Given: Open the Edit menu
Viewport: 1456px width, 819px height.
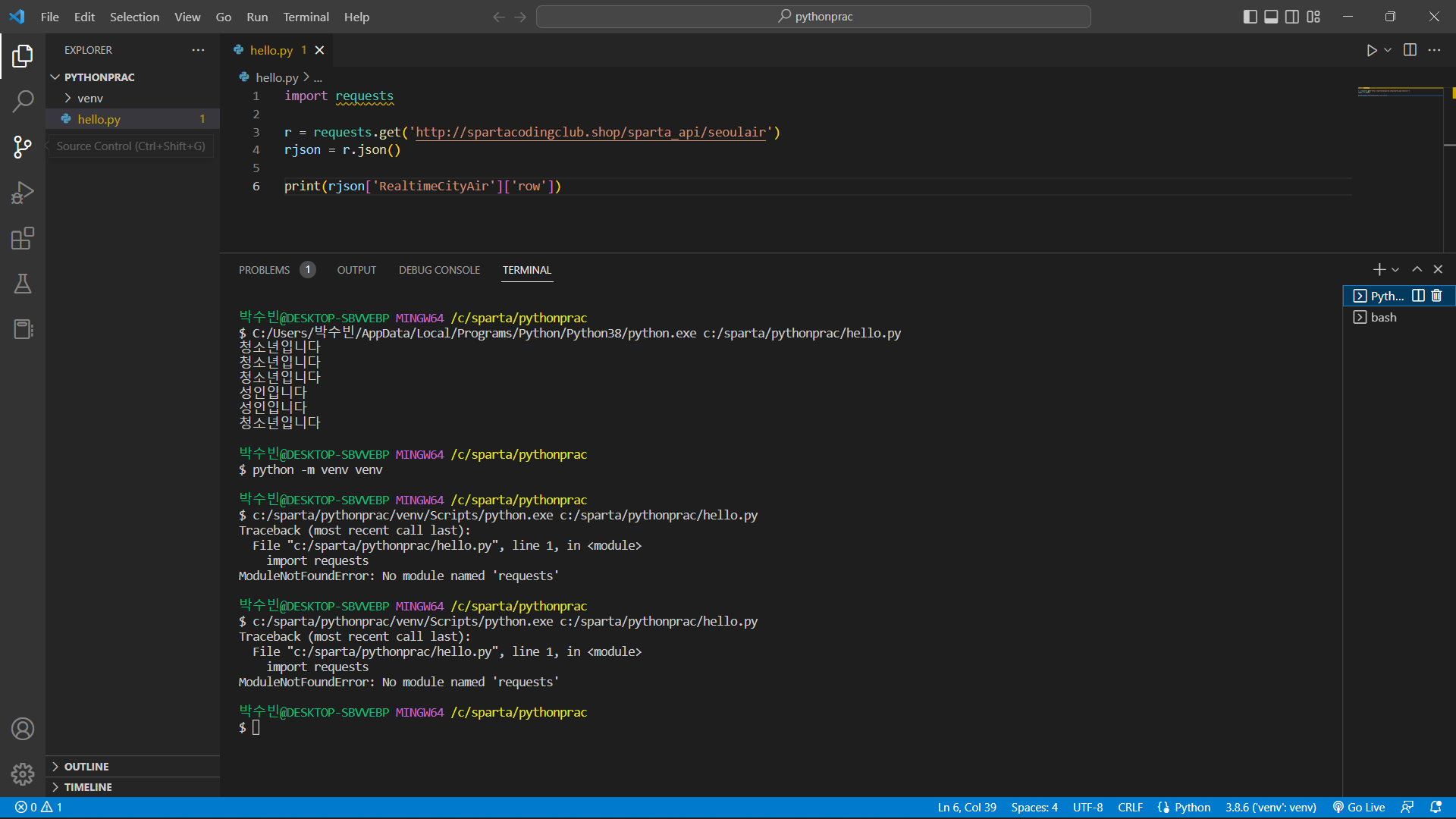Looking at the screenshot, I should (84, 17).
